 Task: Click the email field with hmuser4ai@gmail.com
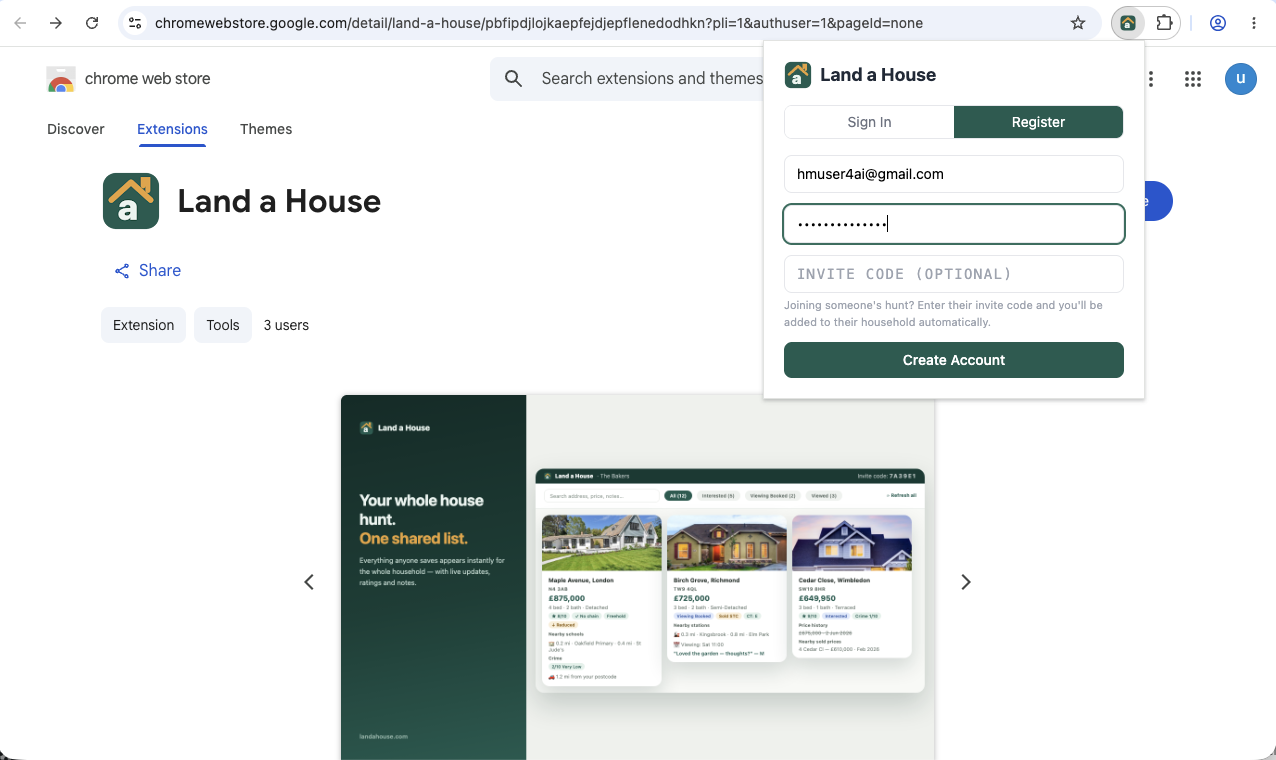[x=954, y=174]
